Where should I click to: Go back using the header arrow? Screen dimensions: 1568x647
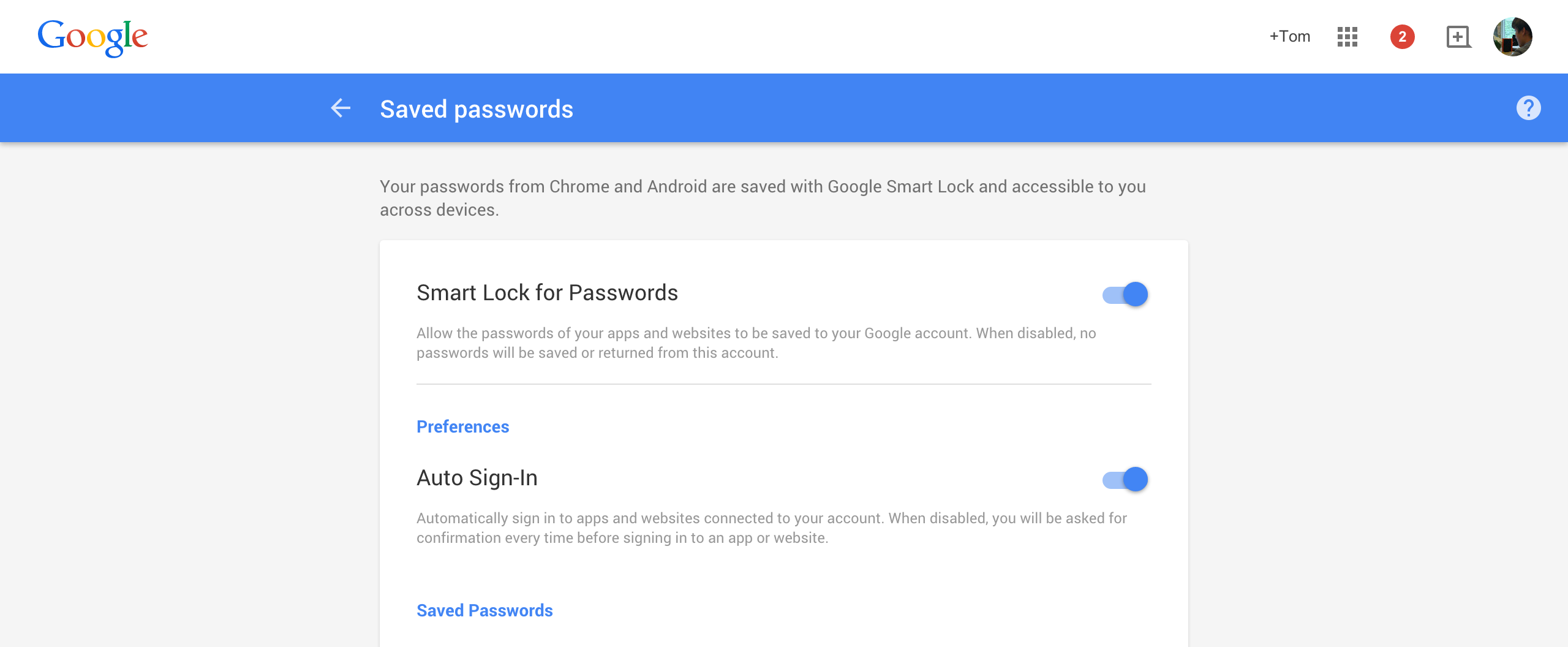tap(341, 108)
